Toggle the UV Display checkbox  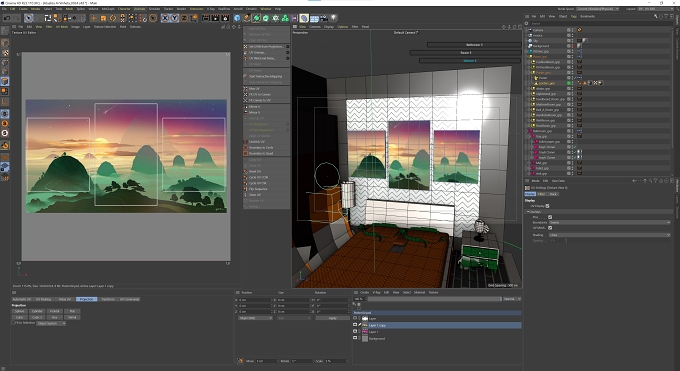tap(548, 206)
